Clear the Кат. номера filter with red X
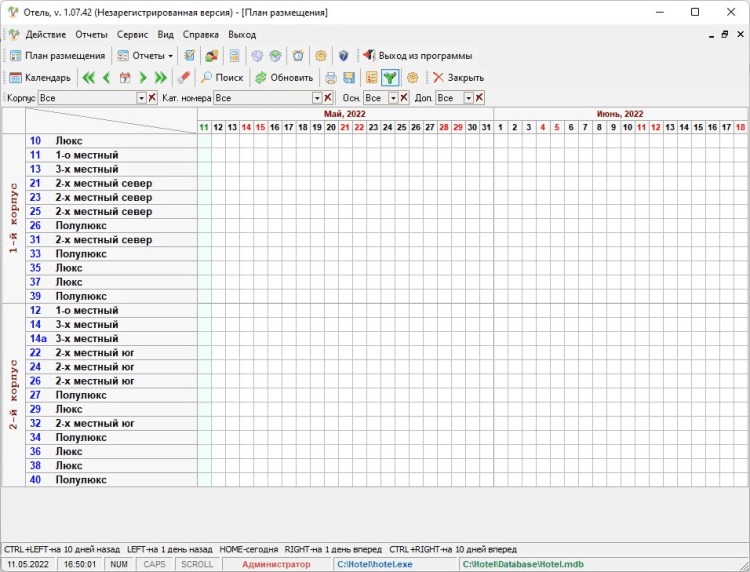 pyautogui.click(x=328, y=98)
